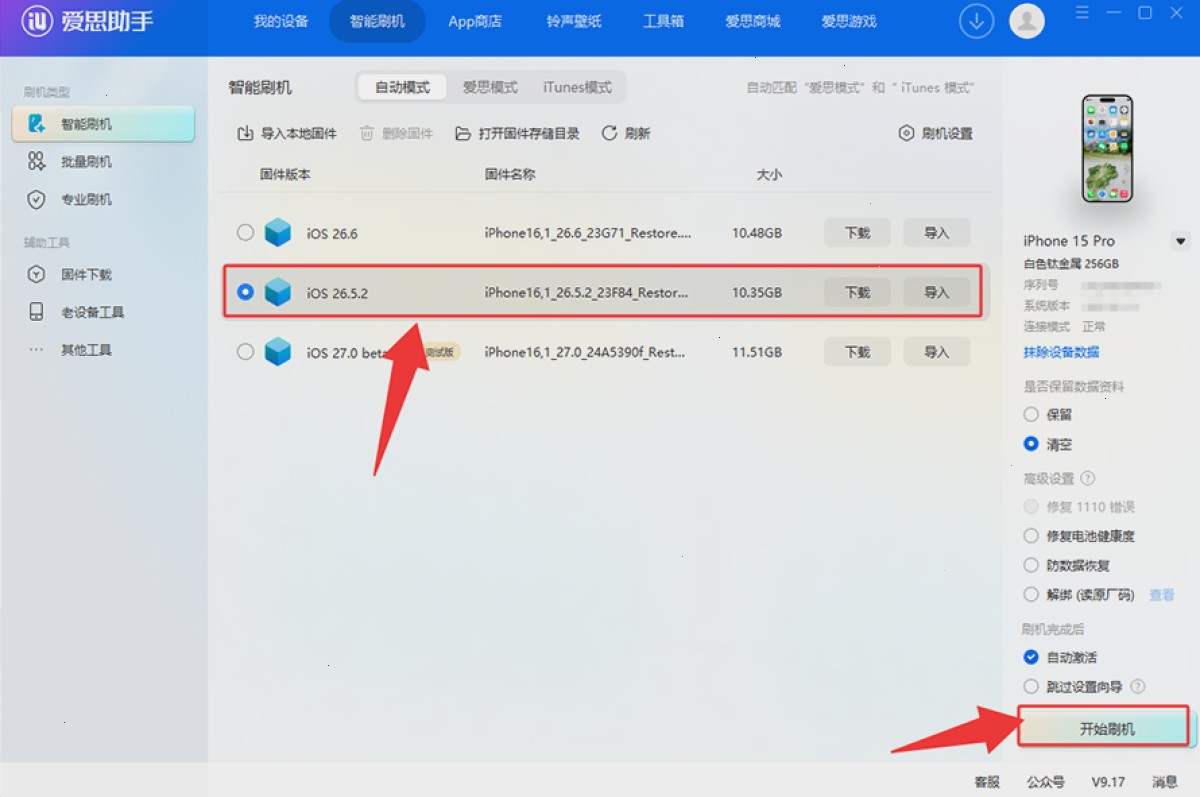
Task: Click the 11.51GB size value
Action: point(757,352)
